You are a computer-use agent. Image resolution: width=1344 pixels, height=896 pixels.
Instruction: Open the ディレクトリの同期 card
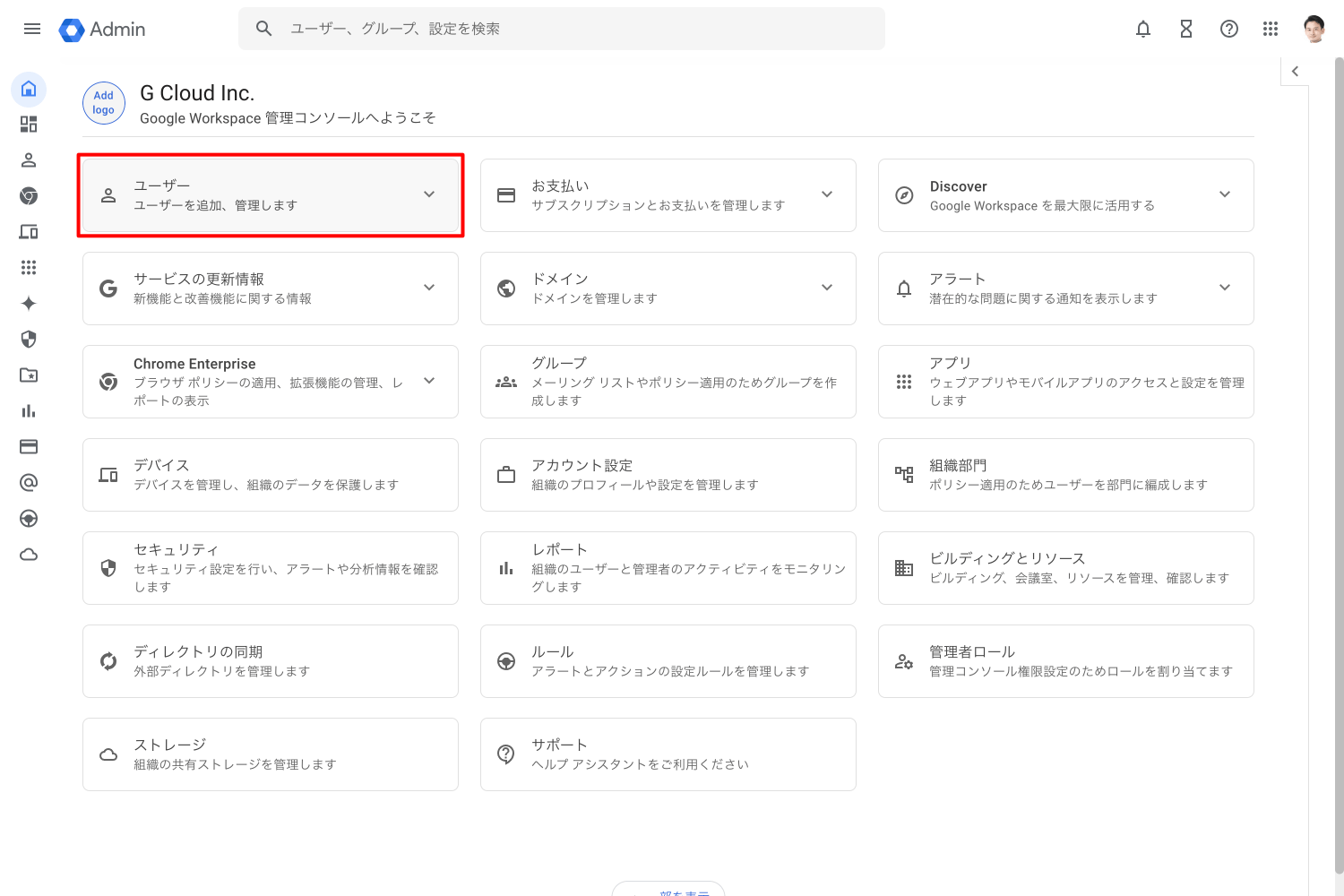271,661
